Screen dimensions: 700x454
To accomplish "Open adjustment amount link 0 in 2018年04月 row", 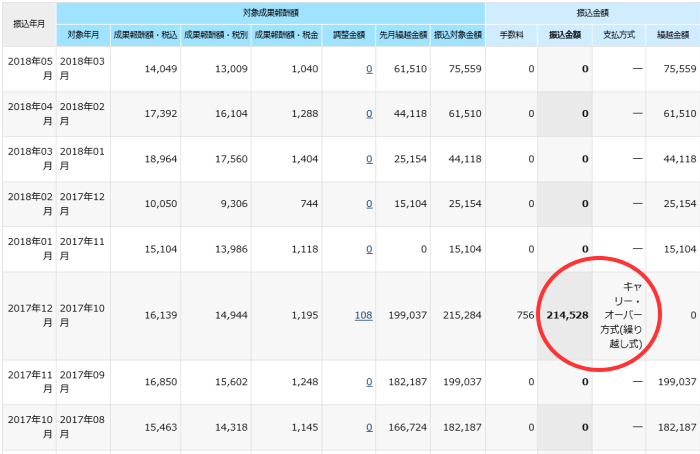I will point(369,113).
